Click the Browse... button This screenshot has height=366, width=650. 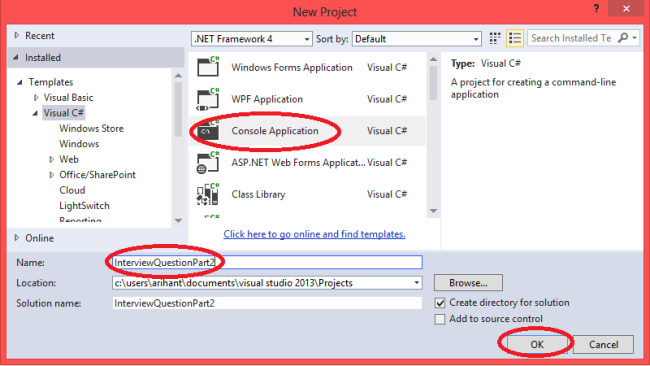[468, 283]
